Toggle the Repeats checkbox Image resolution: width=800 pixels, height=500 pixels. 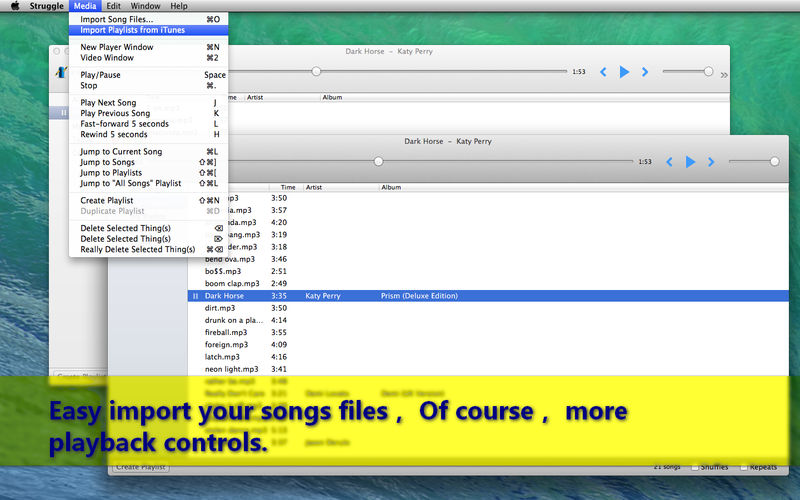click(x=744, y=467)
